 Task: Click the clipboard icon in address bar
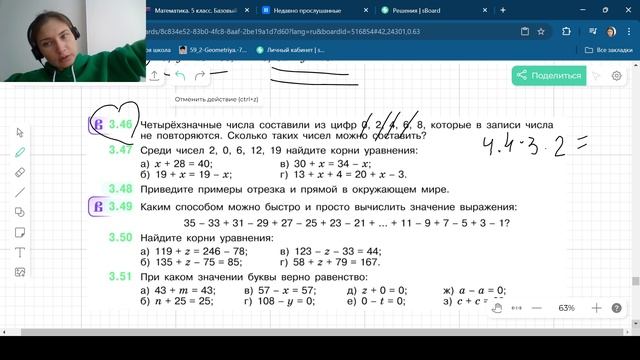(x=525, y=31)
